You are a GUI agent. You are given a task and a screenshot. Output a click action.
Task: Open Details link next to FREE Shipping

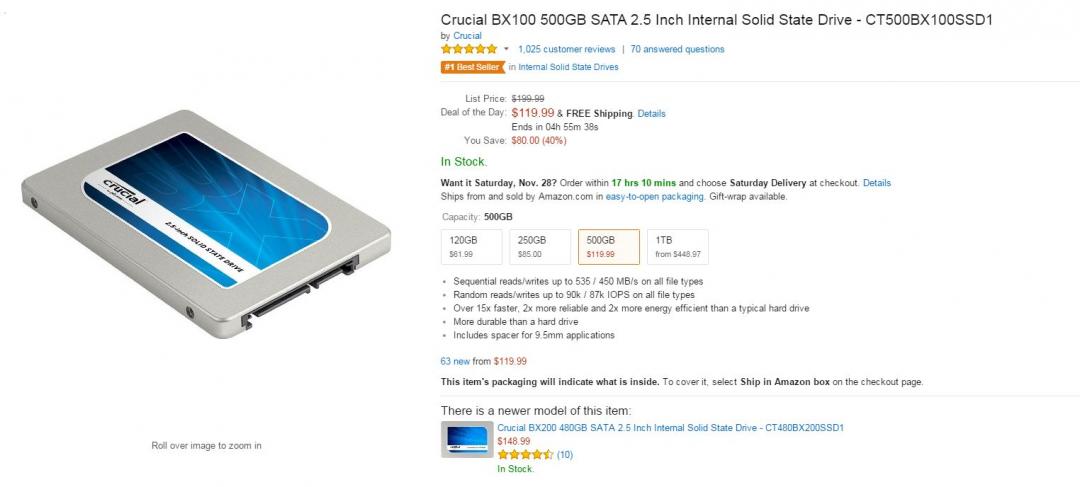coord(651,114)
